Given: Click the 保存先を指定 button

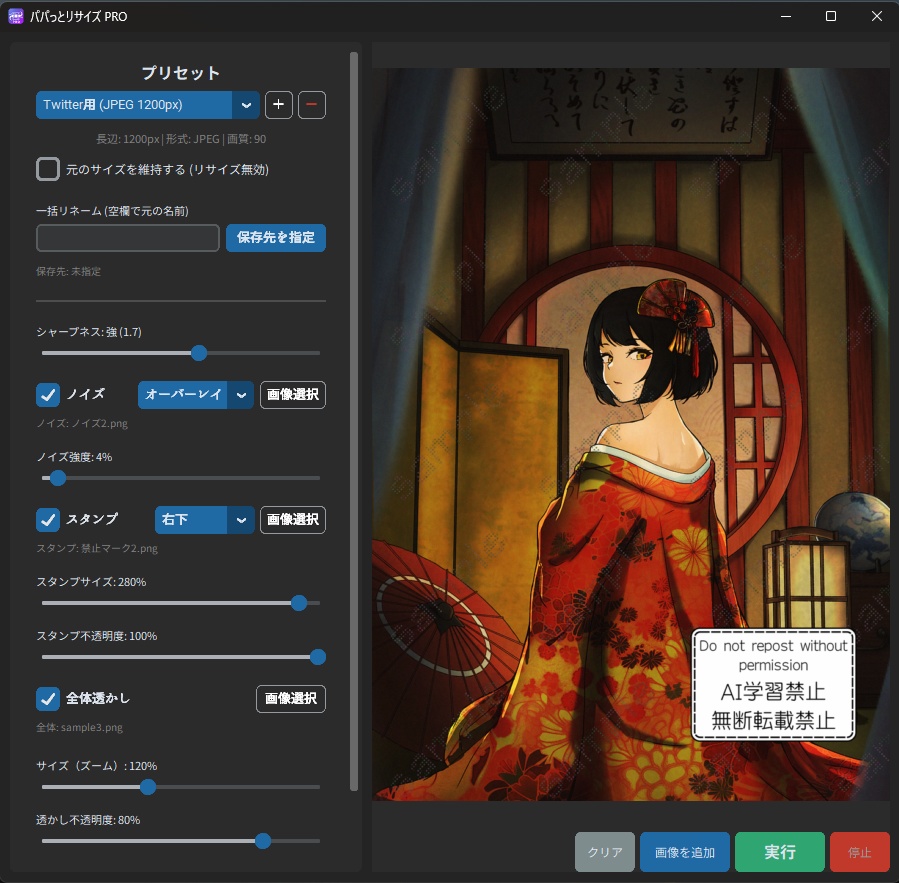Looking at the screenshot, I should (276, 238).
